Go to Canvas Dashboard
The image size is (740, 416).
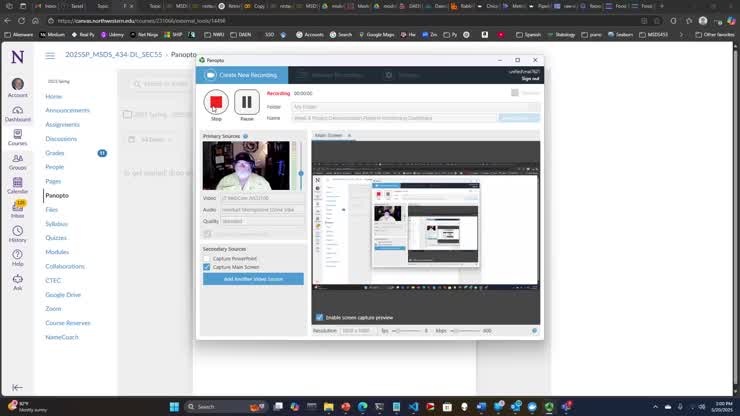click(x=17, y=114)
